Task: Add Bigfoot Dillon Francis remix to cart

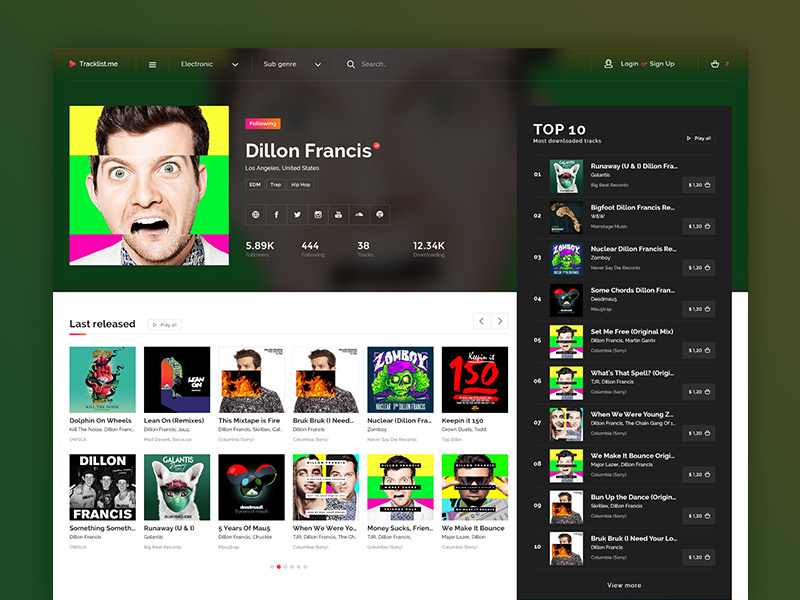Action: (698, 226)
